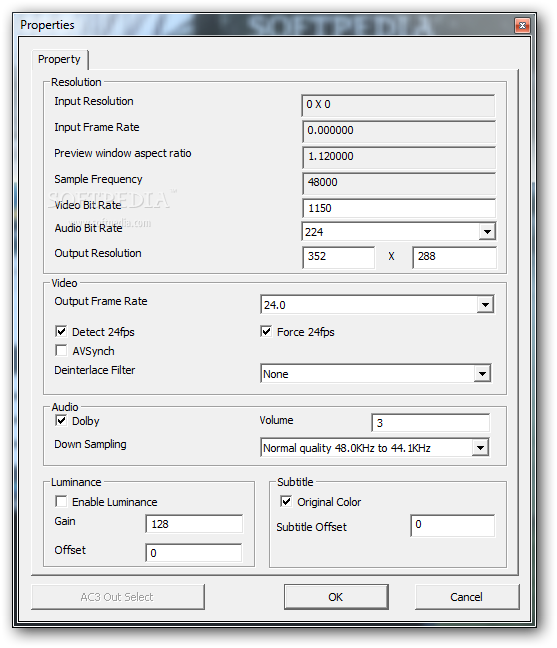
Task: Click the 'Output Resolution' label
Action: (98, 253)
